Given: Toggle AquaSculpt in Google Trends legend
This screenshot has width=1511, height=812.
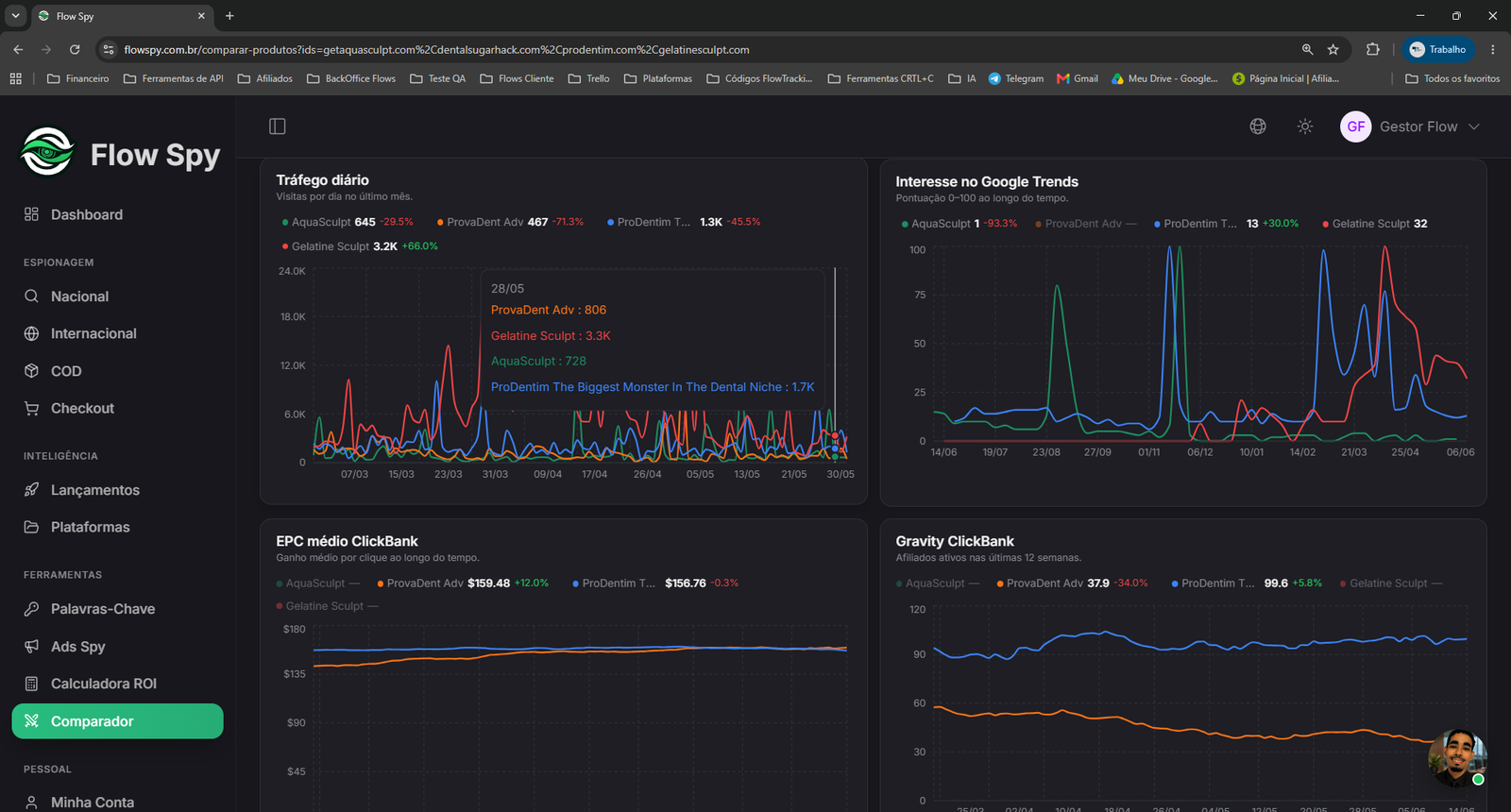Looking at the screenshot, I should pyautogui.click(x=959, y=224).
